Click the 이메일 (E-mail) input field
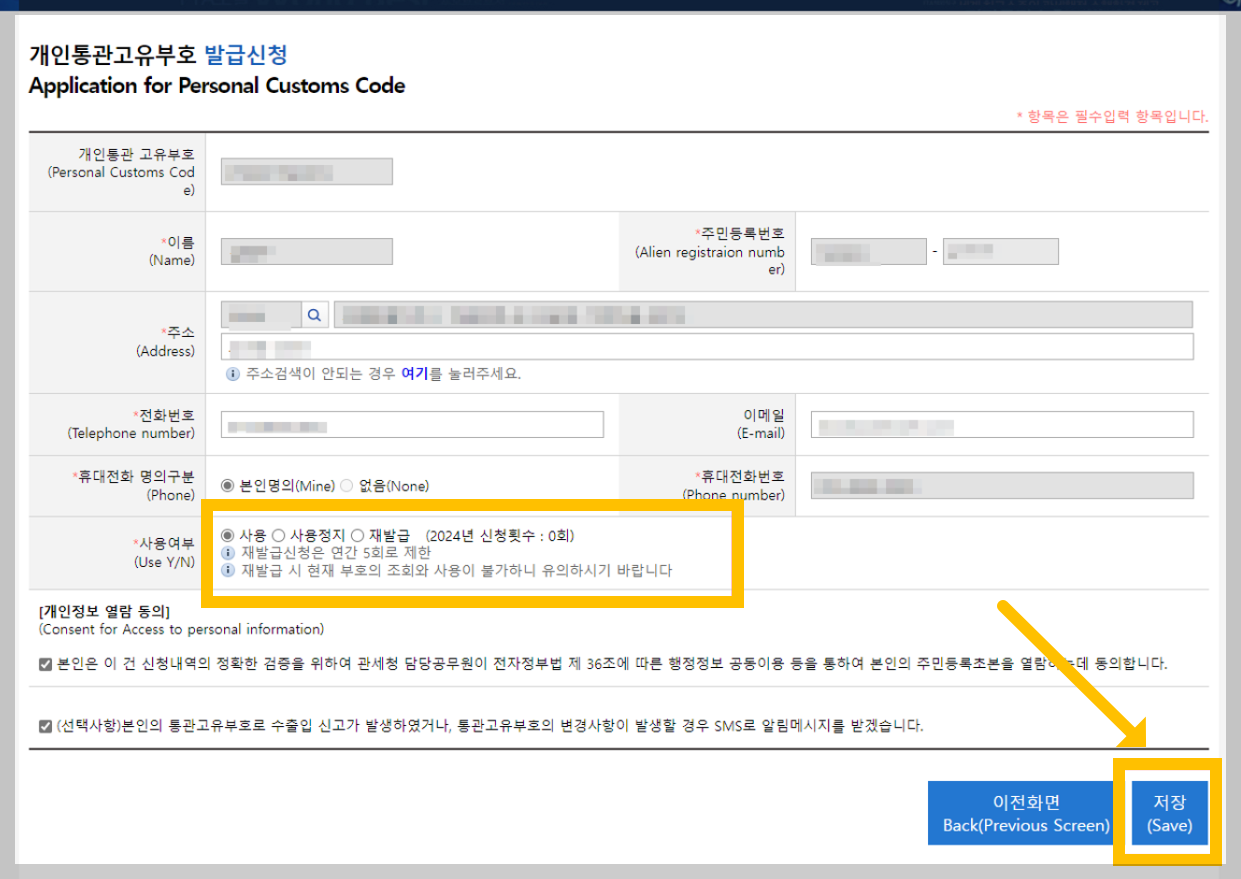Image resolution: width=1241 pixels, height=879 pixels. [x=1002, y=424]
